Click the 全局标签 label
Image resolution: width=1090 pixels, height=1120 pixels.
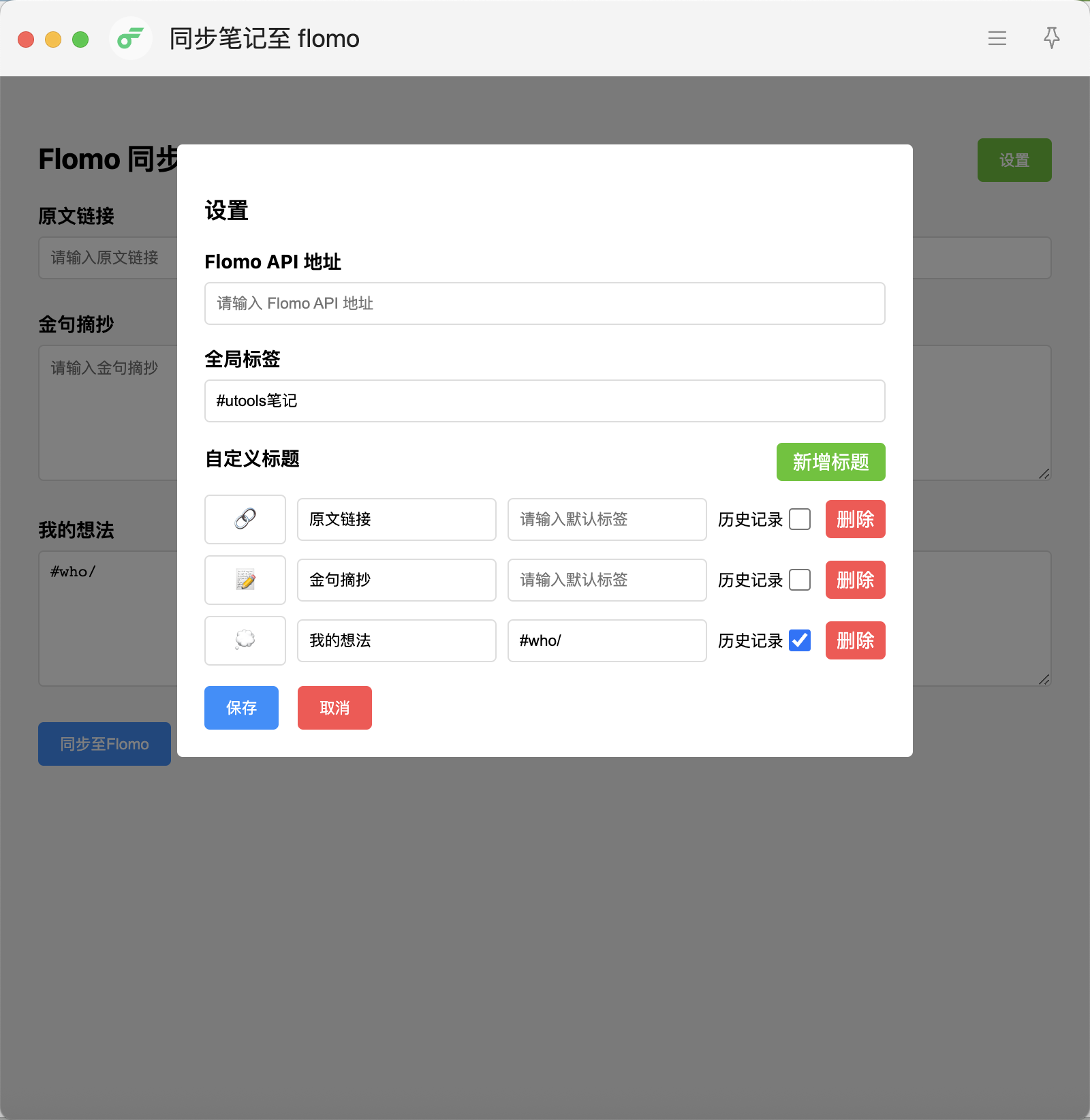pos(243,359)
